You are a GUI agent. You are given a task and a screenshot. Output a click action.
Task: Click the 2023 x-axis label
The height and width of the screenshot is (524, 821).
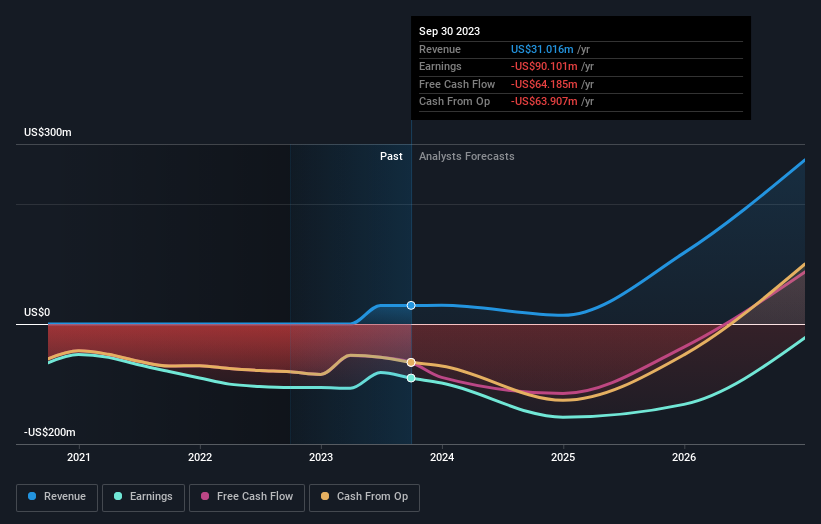(x=321, y=457)
